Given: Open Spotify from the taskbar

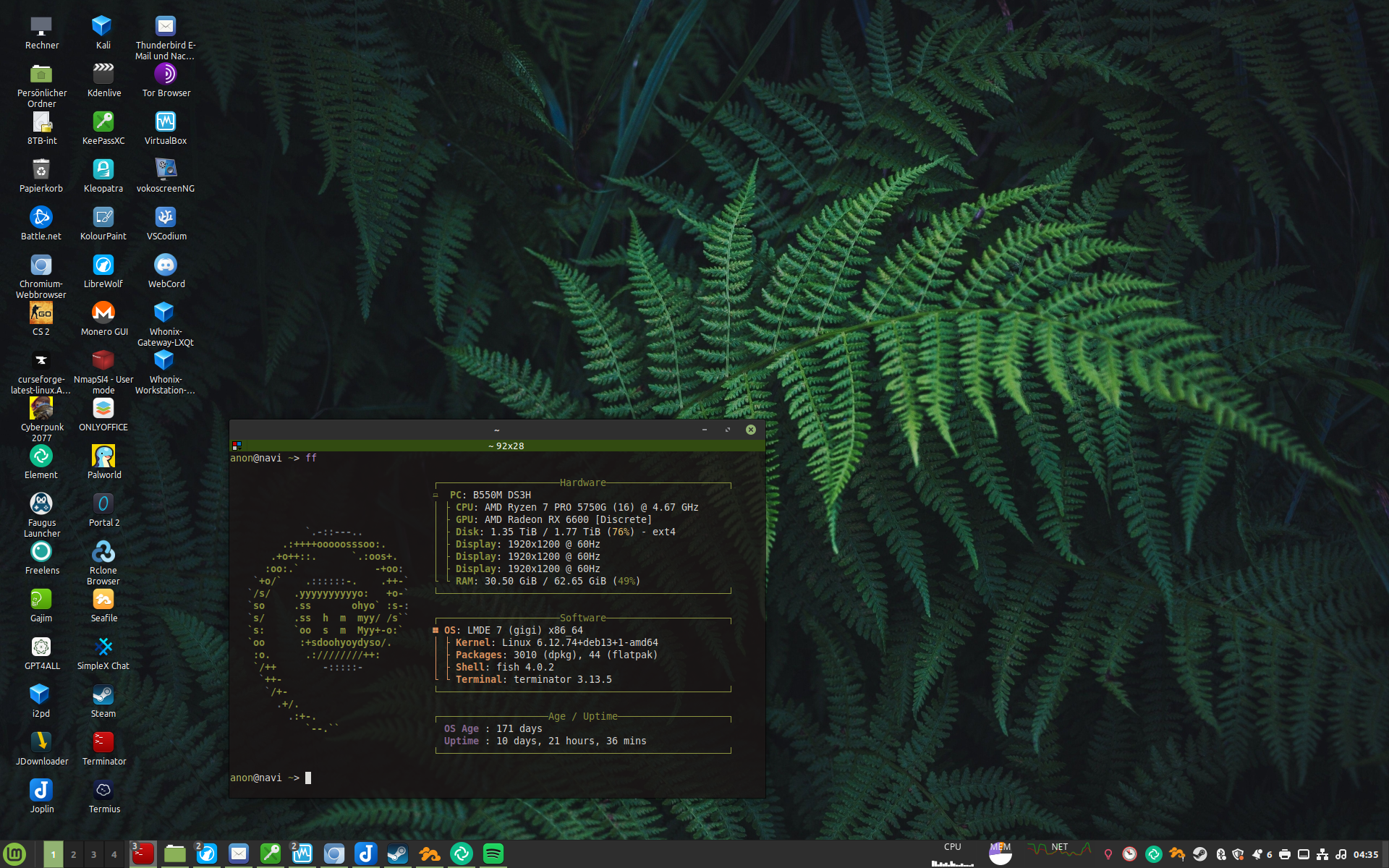Looking at the screenshot, I should [x=493, y=854].
